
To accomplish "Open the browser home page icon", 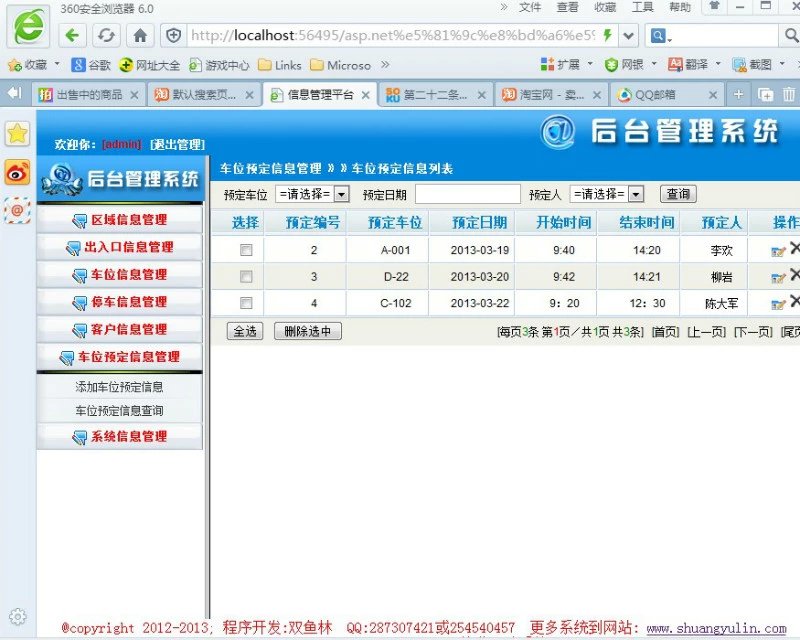I will (140, 35).
